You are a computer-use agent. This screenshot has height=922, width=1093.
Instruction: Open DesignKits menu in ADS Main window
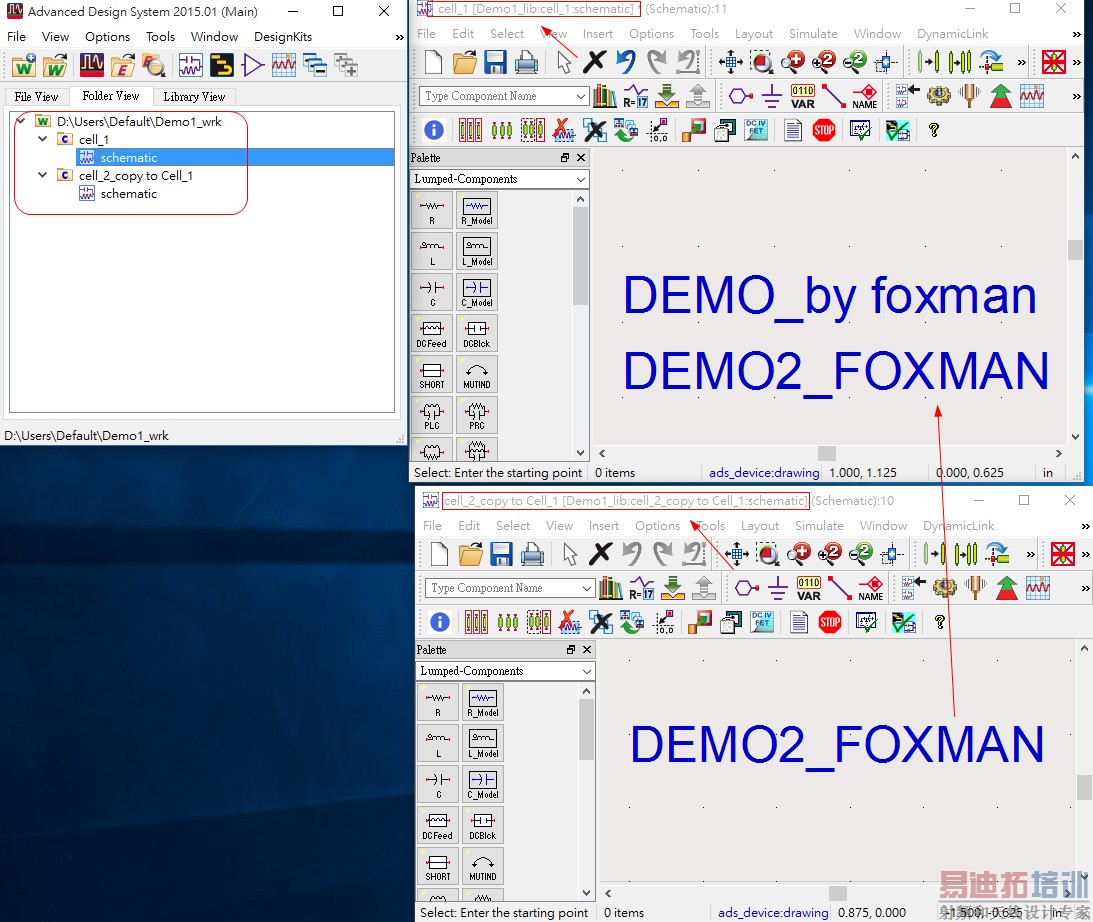[283, 36]
